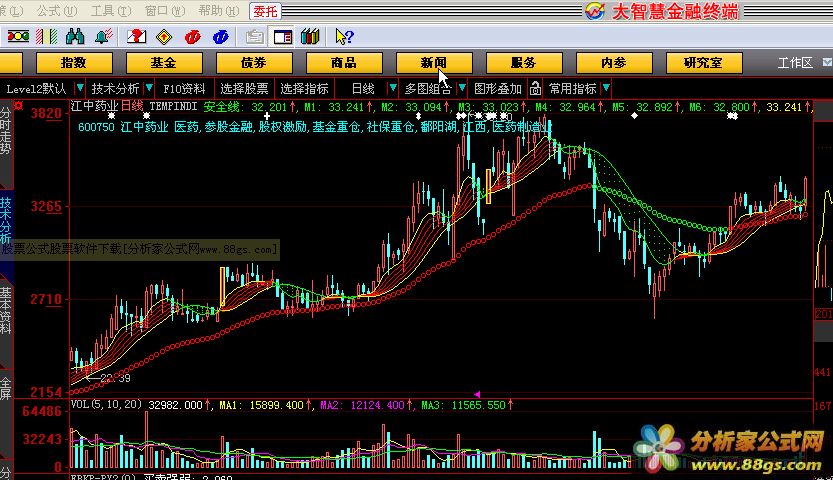833x480 pixels.
Task: Toggle the padlock icon beside 图形叠加
Action: click(536, 88)
